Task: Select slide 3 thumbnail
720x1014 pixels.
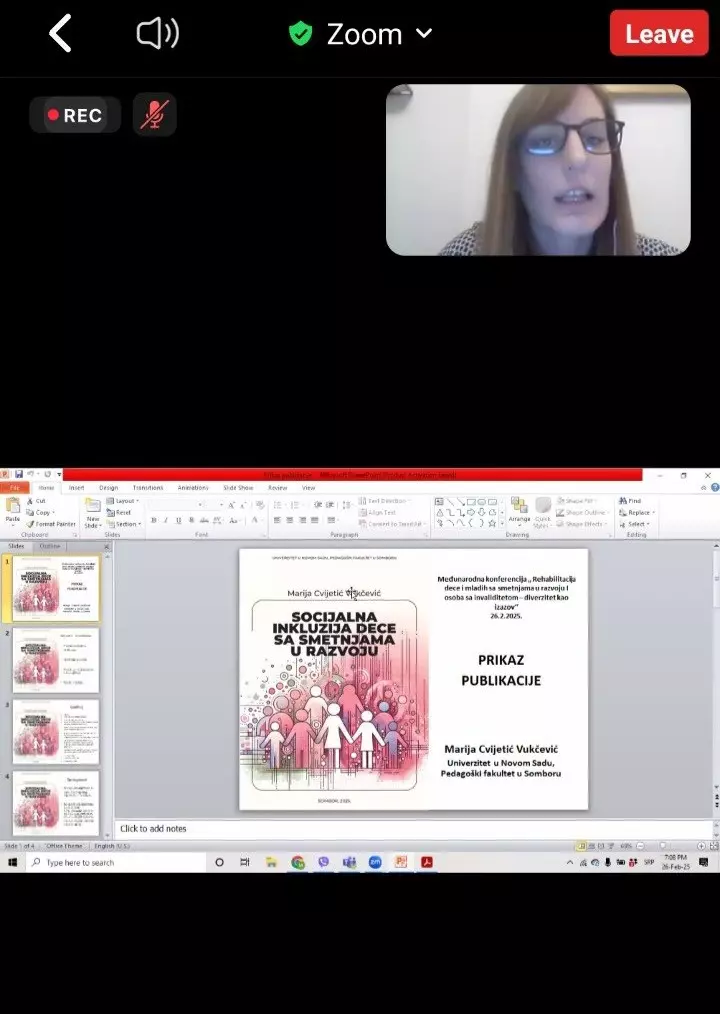Action: [x=56, y=731]
